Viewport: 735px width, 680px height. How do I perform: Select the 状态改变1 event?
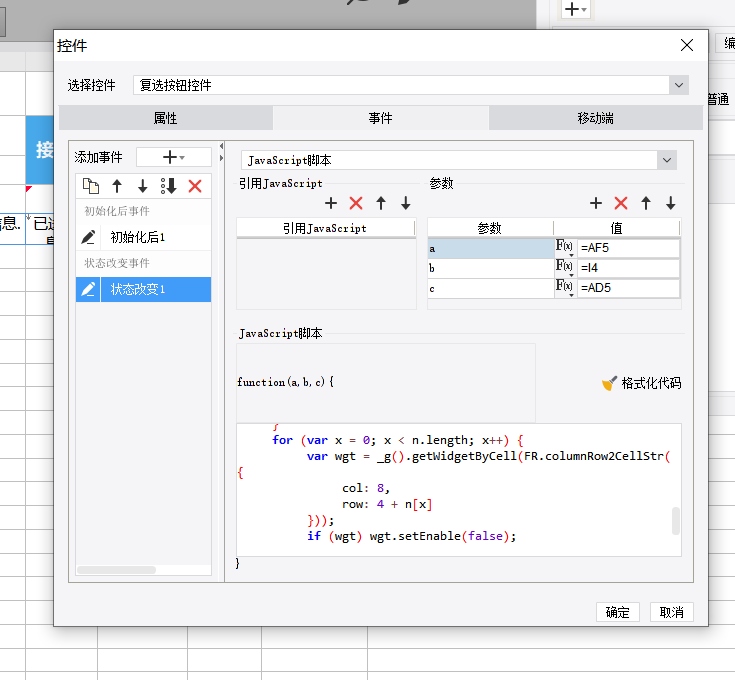[x=143, y=289]
